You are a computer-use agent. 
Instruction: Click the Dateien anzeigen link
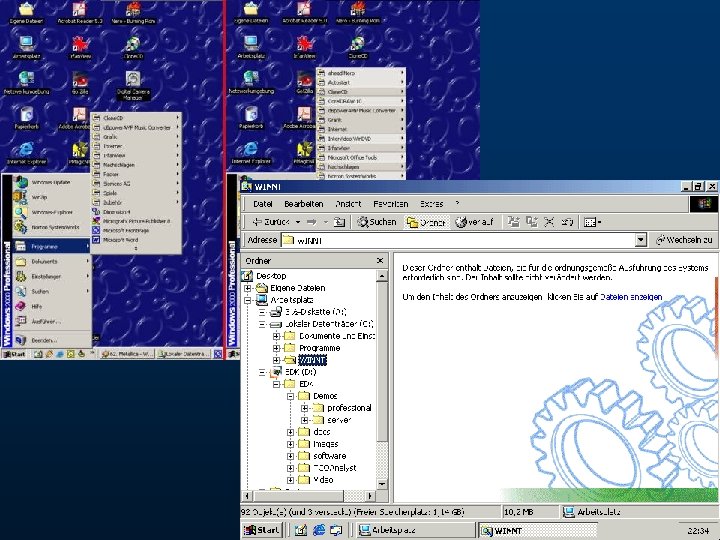(x=631, y=297)
